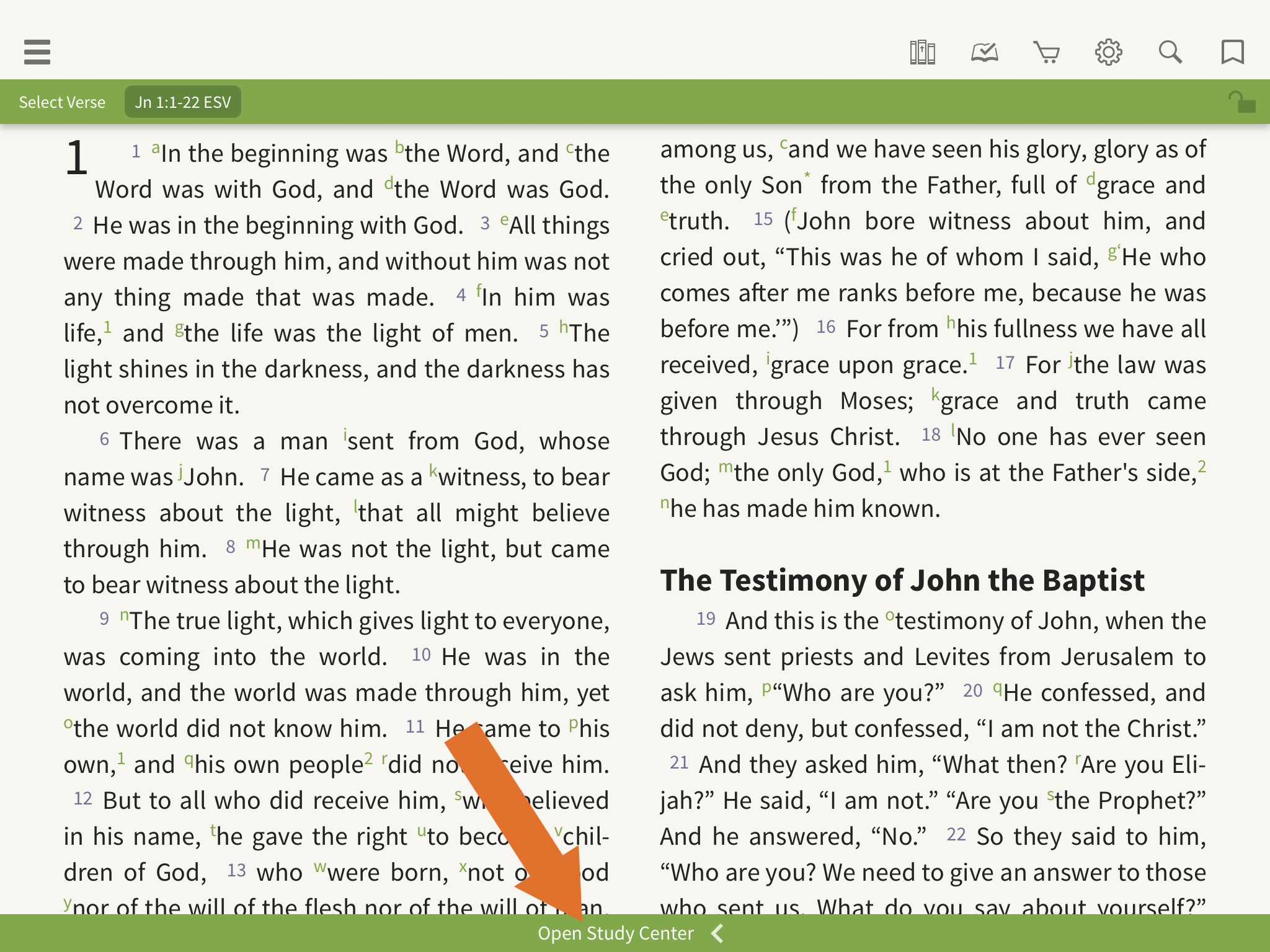Tap the bookmark ribbon icon
The height and width of the screenshot is (952, 1270).
coord(1232,52)
